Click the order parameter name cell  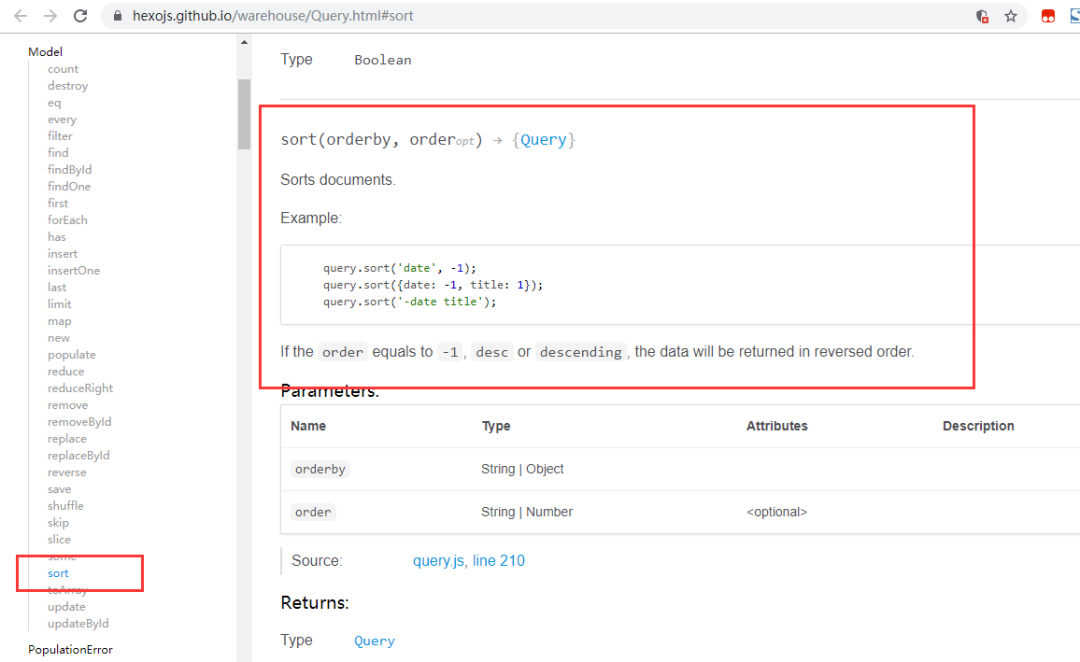(313, 512)
